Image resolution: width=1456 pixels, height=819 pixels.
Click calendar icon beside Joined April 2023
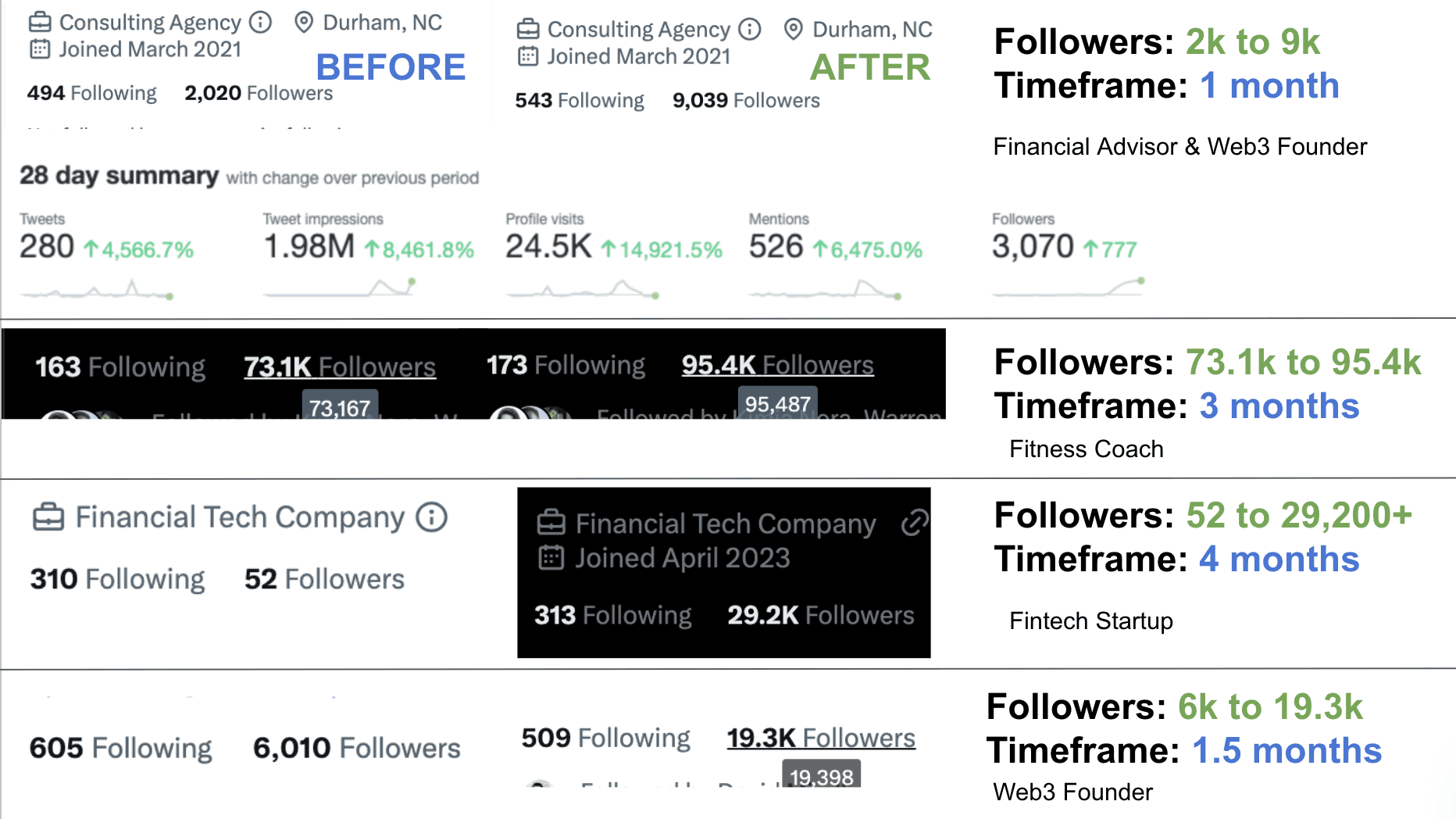551,558
